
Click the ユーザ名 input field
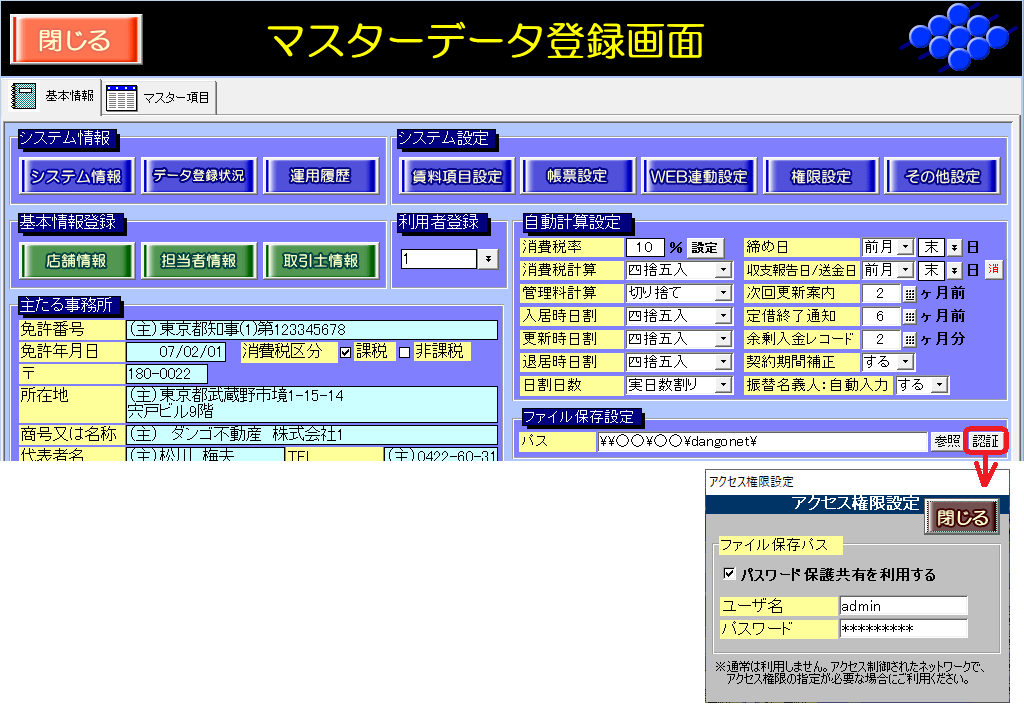(903, 606)
